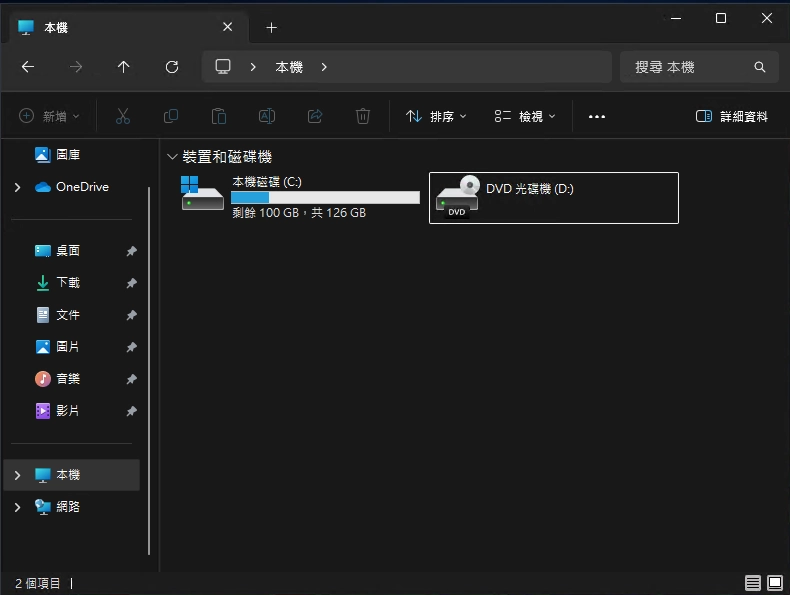Viewport: 790px width, 595px height.
Task: Close the 本機 tab
Action: [x=228, y=27]
